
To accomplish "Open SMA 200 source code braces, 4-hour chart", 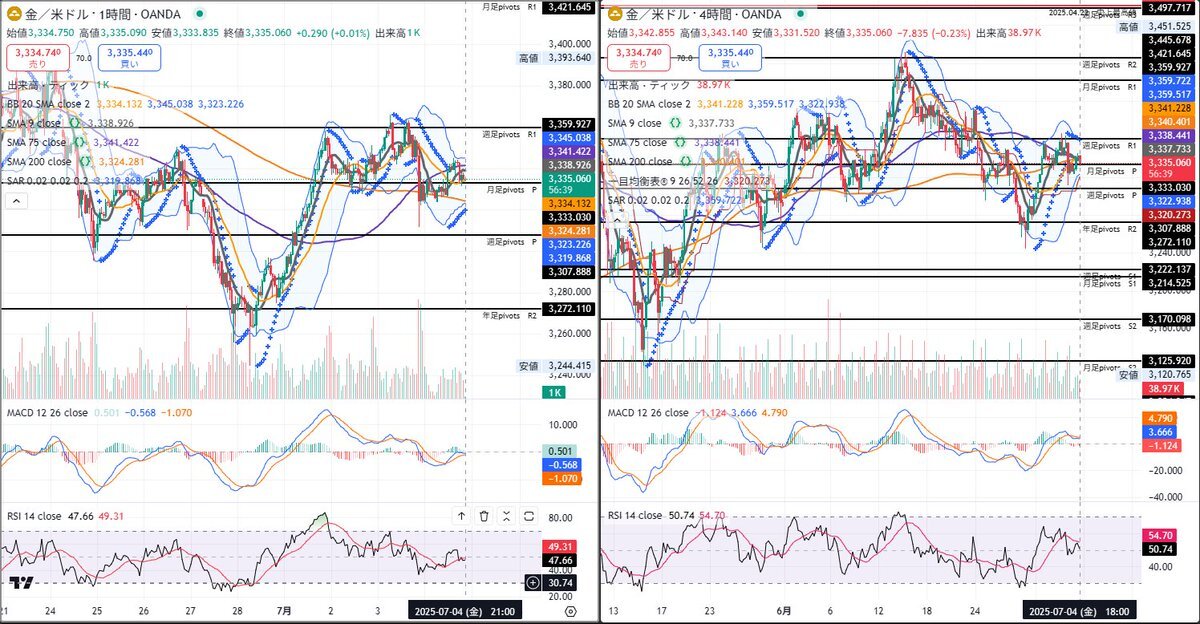I will pyautogui.click(x=685, y=161).
